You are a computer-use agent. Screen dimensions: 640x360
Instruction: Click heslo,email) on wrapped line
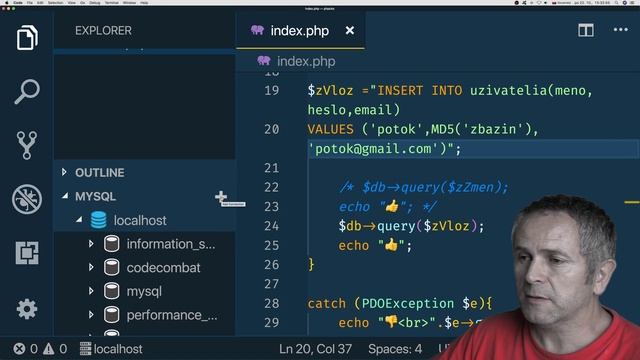[354, 110]
